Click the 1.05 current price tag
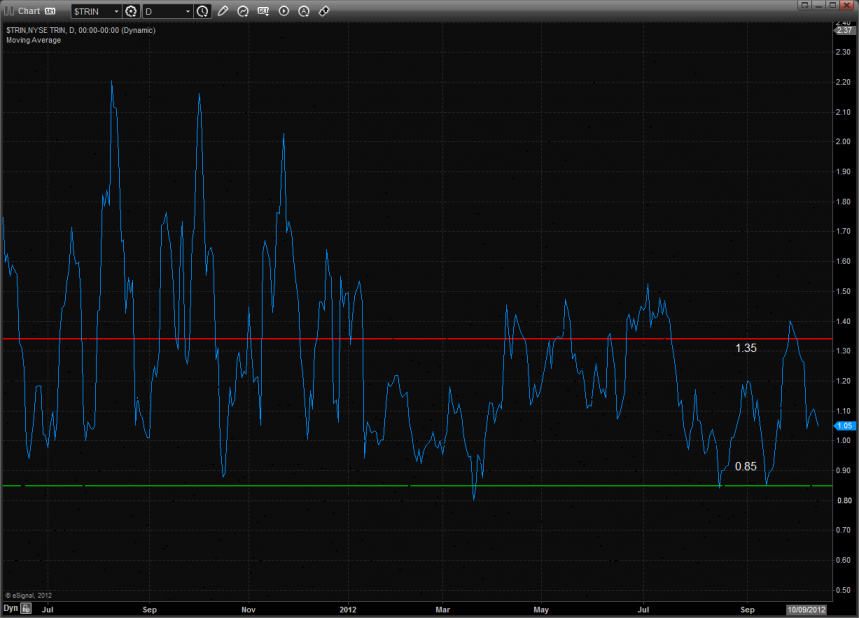Image resolution: width=859 pixels, height=618 pixels. [842, 425]
